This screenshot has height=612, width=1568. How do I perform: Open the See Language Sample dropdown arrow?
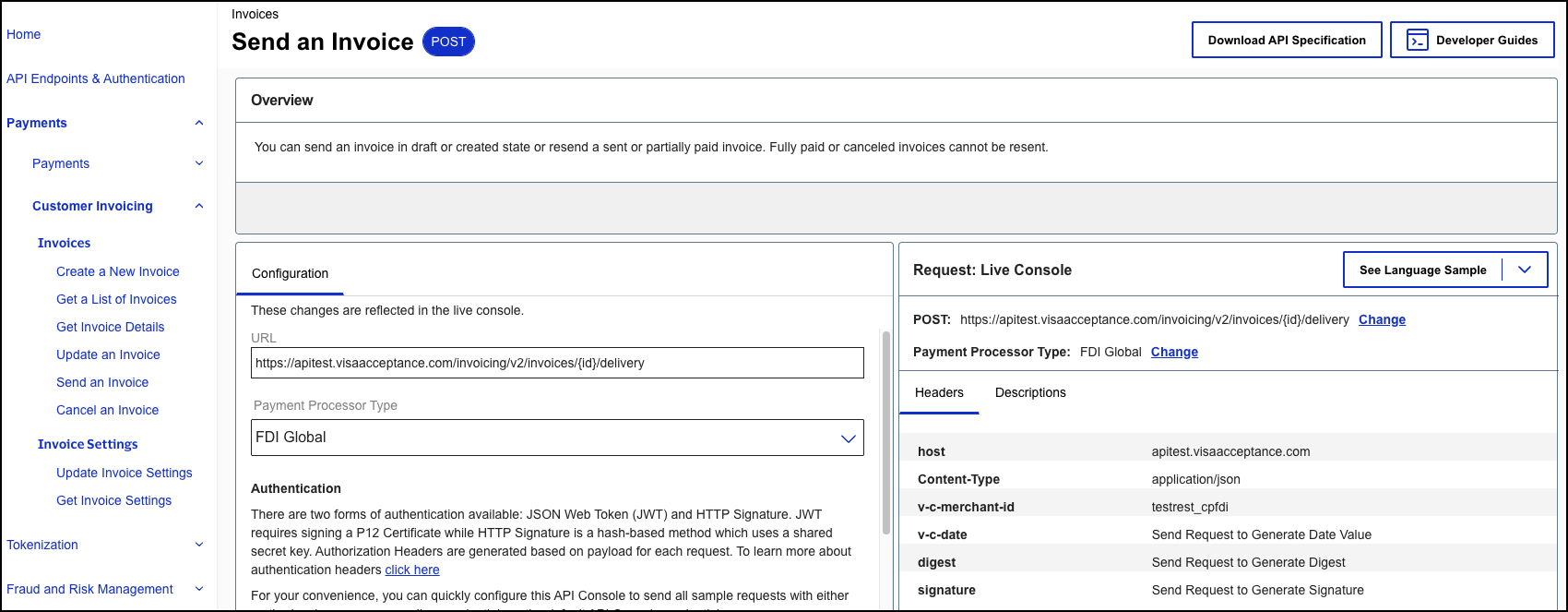[1525, 270]
